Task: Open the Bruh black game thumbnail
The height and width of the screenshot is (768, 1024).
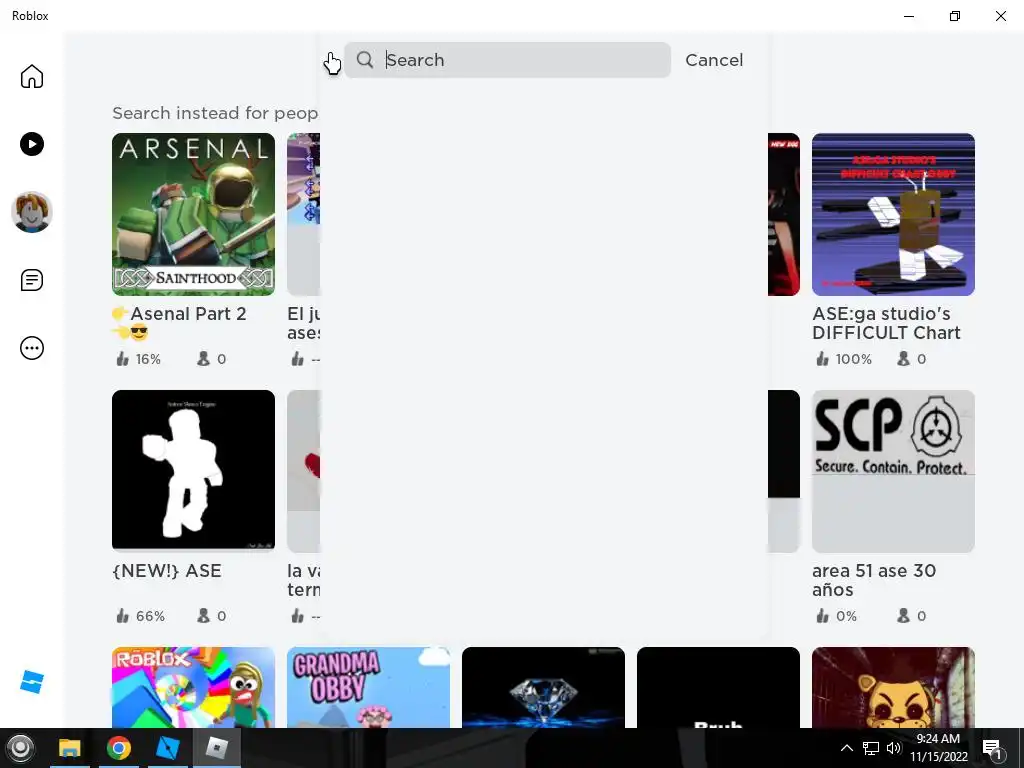Action: (718, 687)
